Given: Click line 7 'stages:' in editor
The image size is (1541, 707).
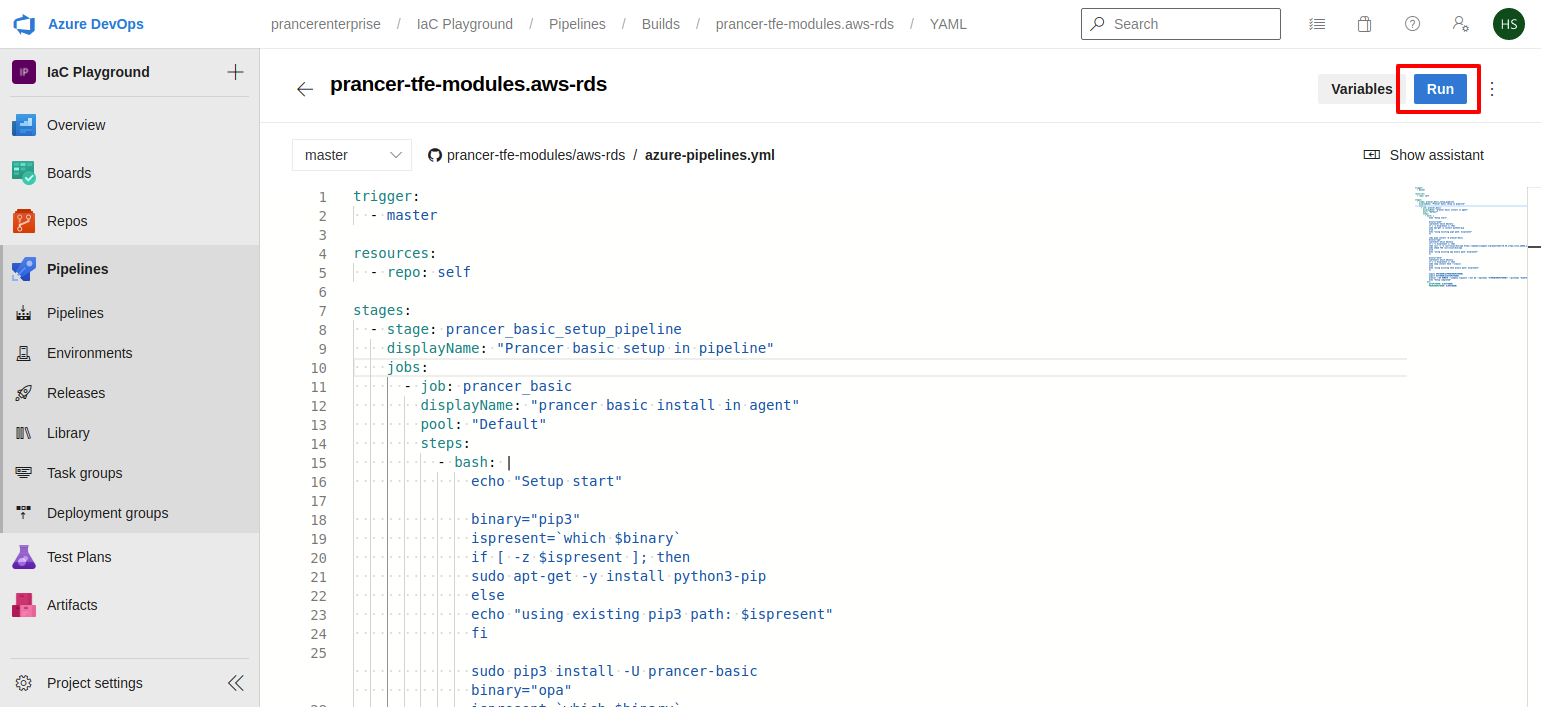Looking at the screenshot, I should pos(382,311).
